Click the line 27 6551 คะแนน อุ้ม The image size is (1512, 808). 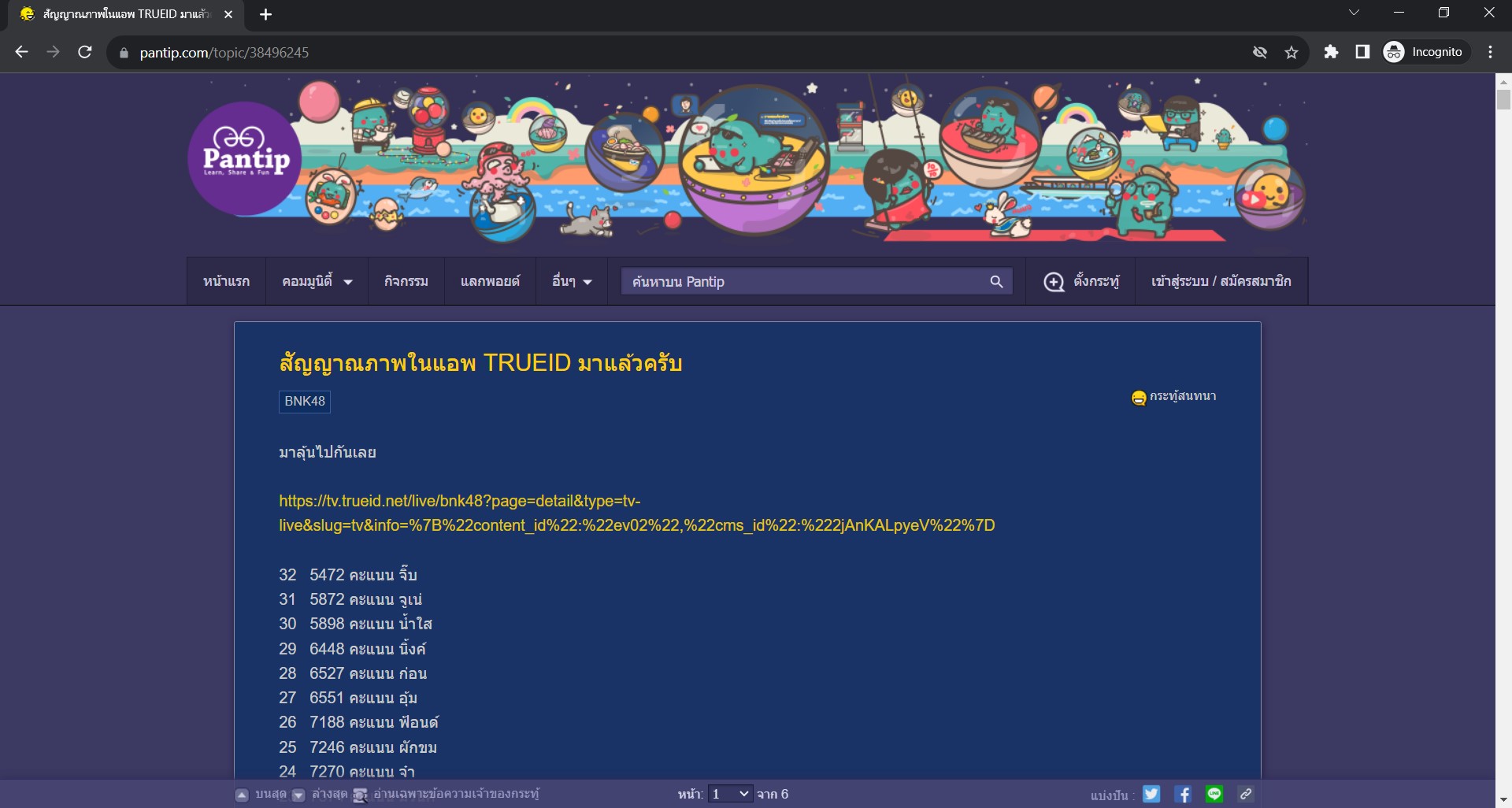348,698
